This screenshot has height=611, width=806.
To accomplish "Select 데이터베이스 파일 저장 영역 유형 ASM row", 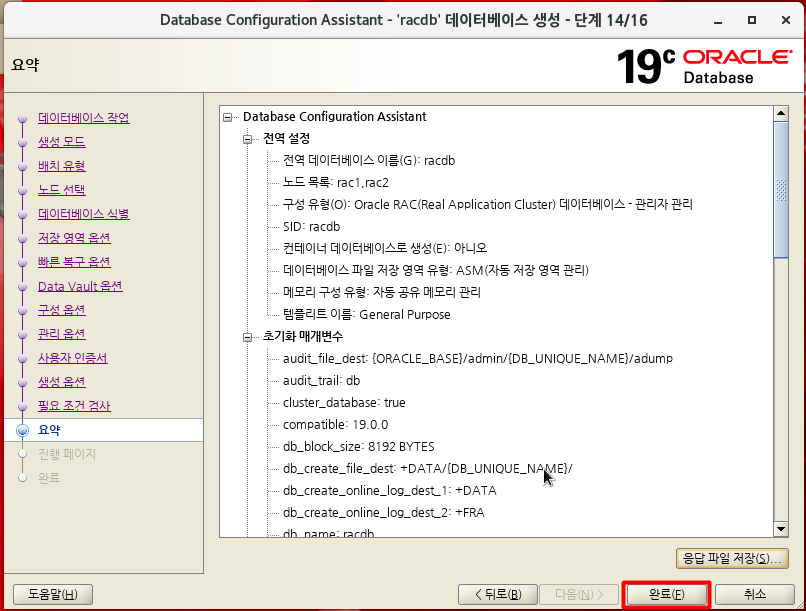I will tap(435, 270).
